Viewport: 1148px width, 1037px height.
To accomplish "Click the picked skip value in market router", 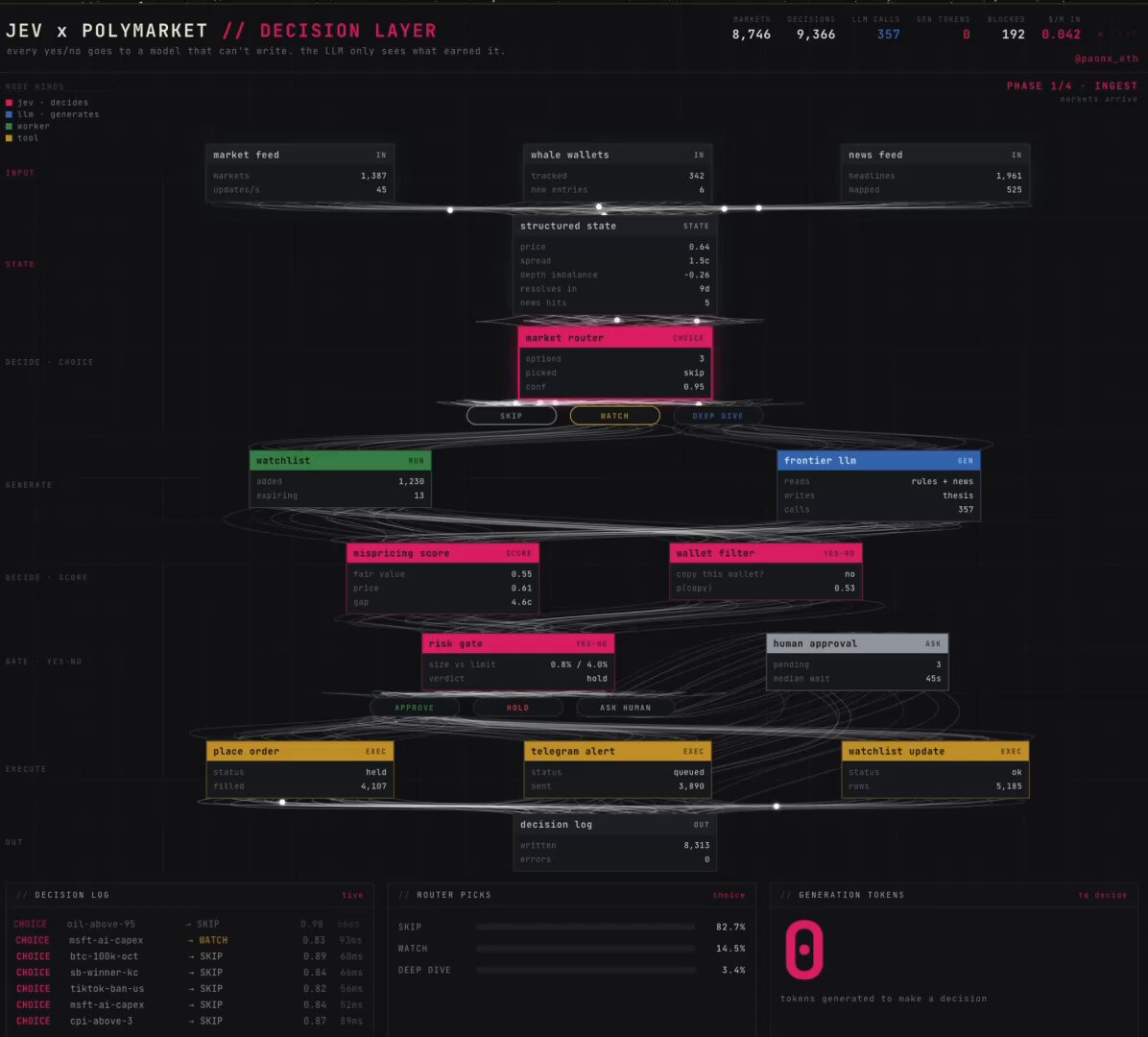I will 693,373.
